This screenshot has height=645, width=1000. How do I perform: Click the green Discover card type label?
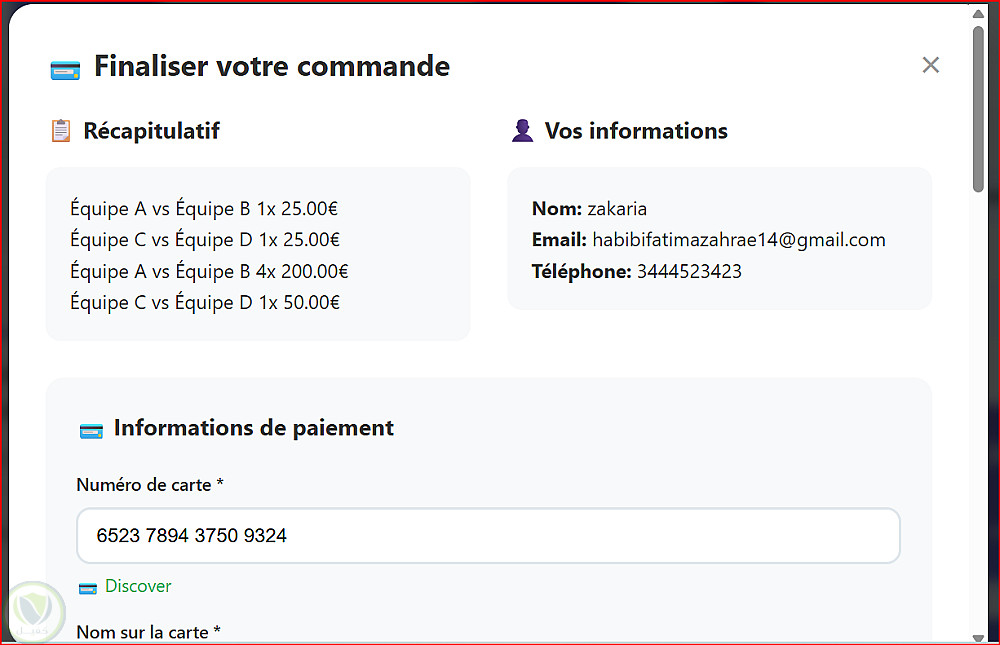point(138,586)
